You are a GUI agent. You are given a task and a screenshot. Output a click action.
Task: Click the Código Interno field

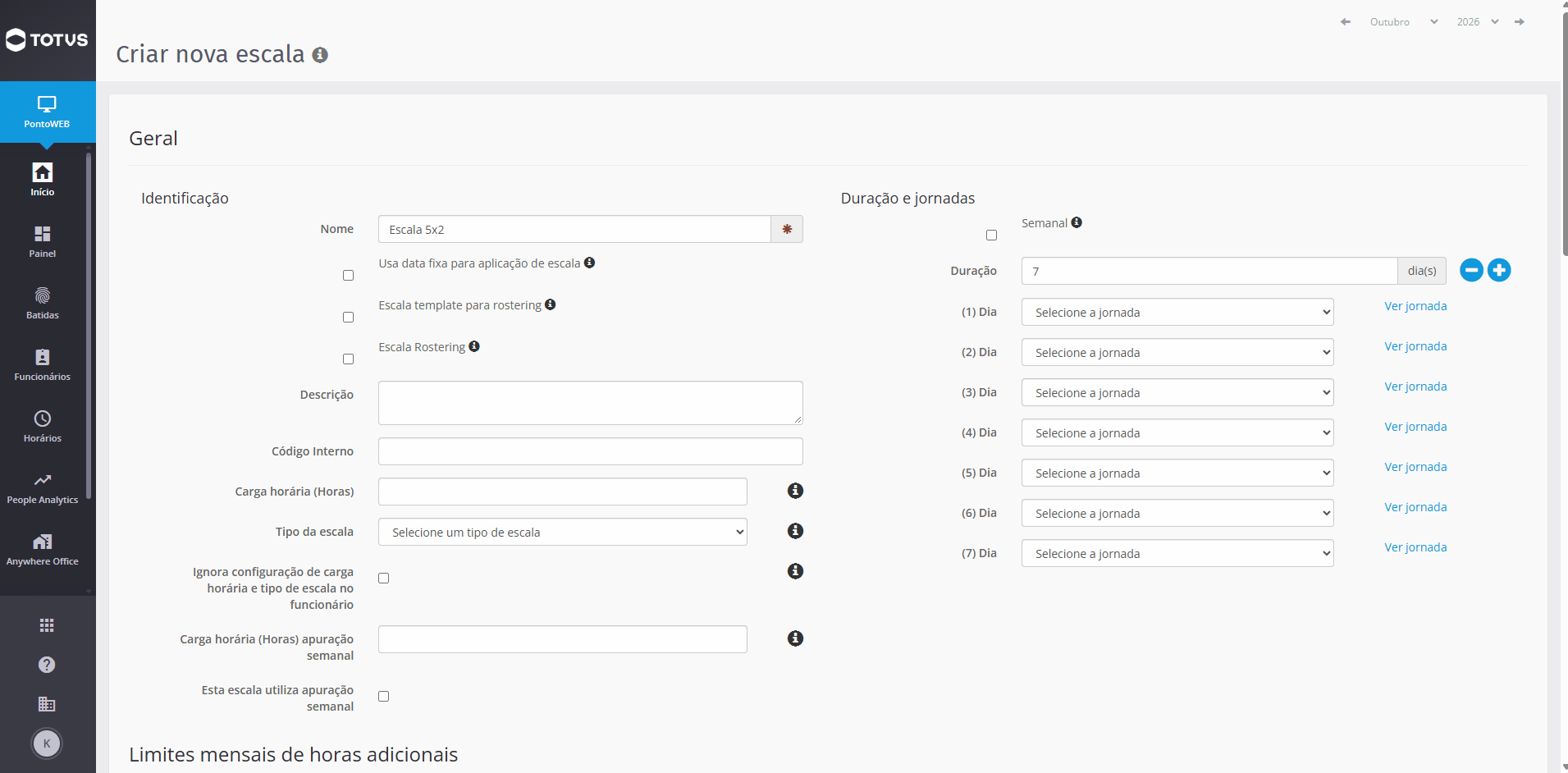591,451
